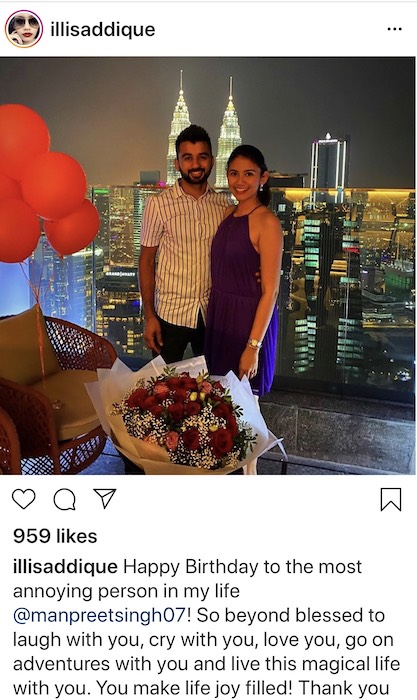Tap the couple in the post photo
Image resolution: width=417 pixels, height=700 pixels.
pyautogui.click(x=211, y=259)
